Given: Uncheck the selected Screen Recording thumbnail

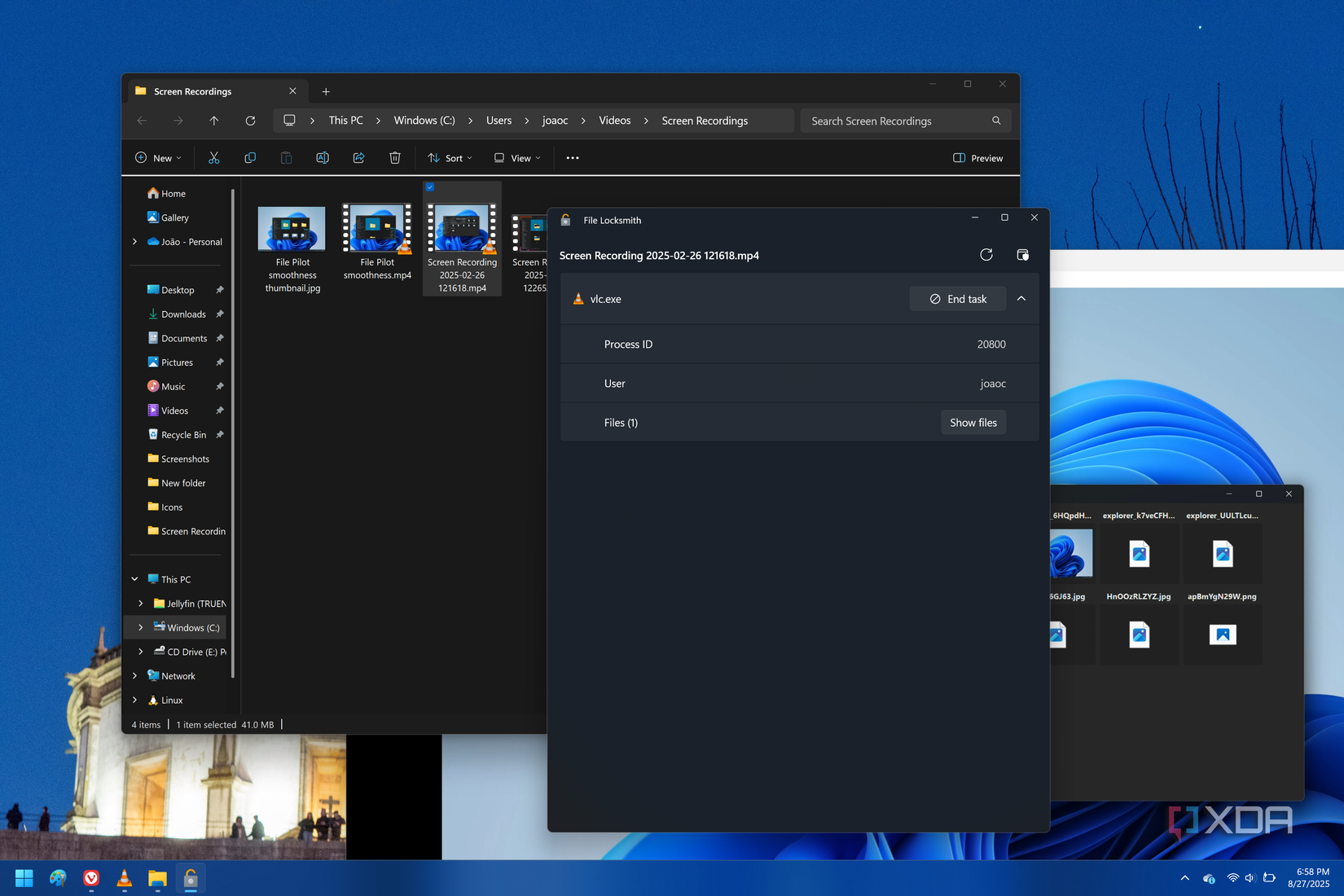Looking at the screenshot, I should 430,187.
